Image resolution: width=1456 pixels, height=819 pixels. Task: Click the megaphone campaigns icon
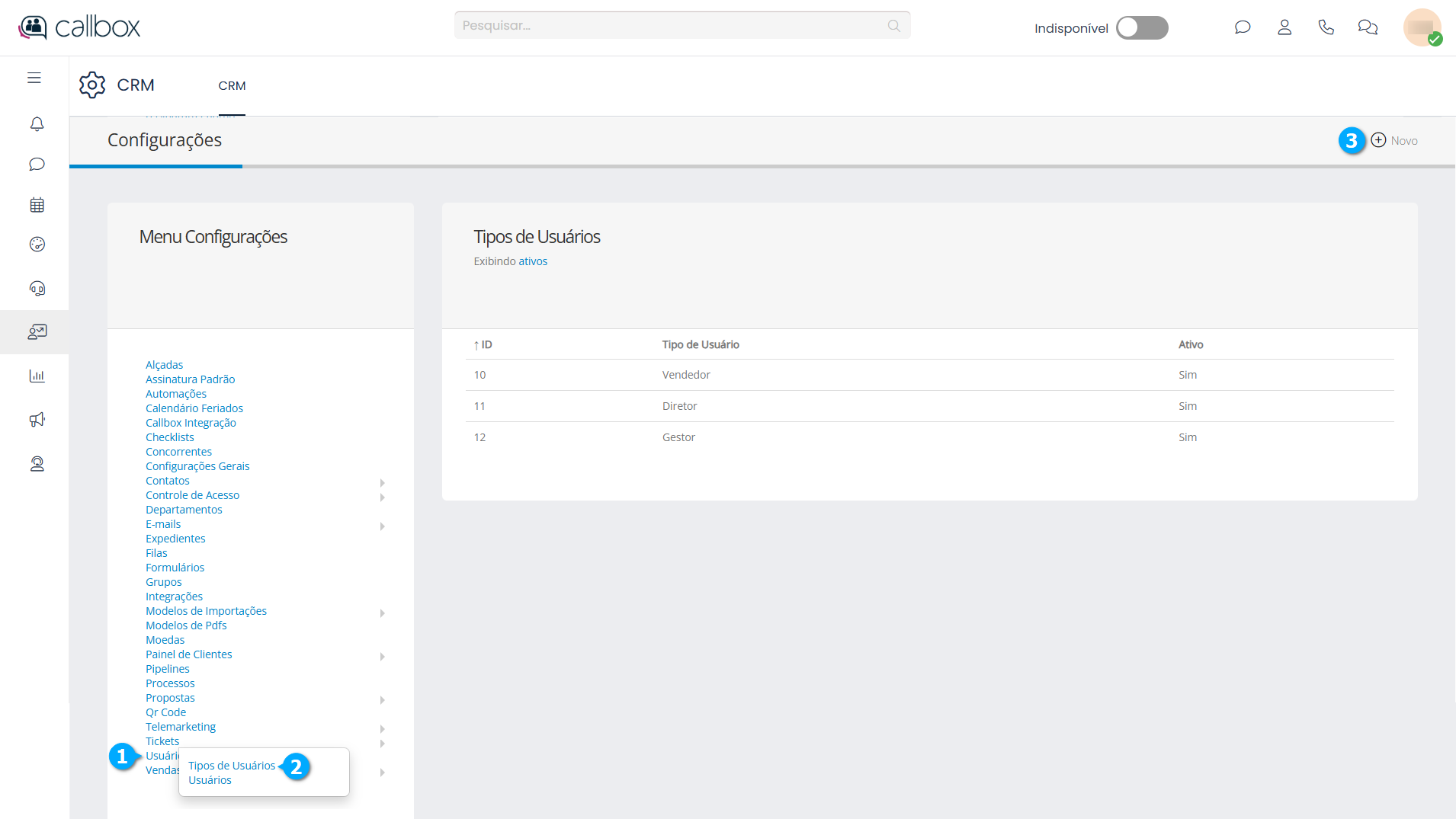pyautogui.click(x=37, y=420)
